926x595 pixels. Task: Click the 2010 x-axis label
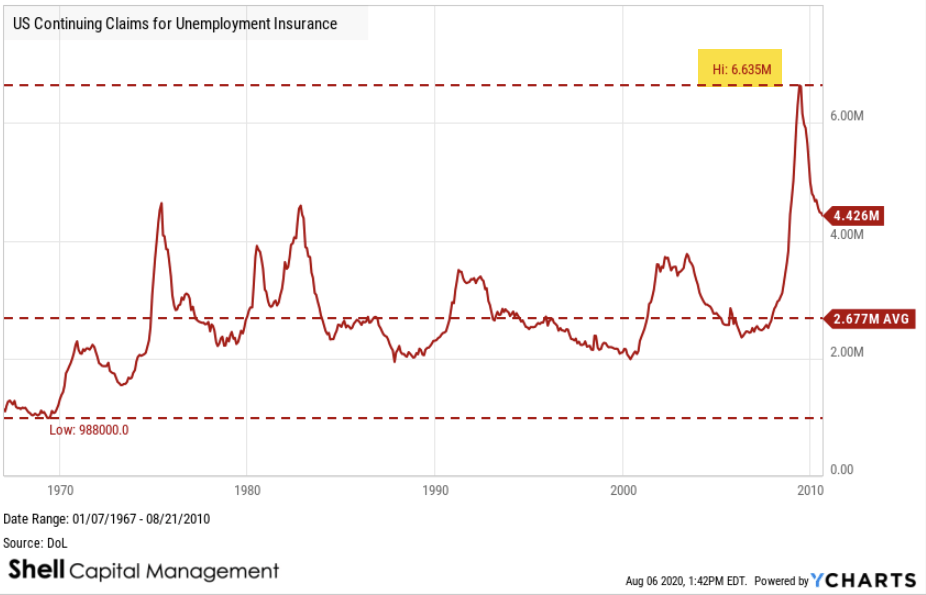click(x=809, y=491)
